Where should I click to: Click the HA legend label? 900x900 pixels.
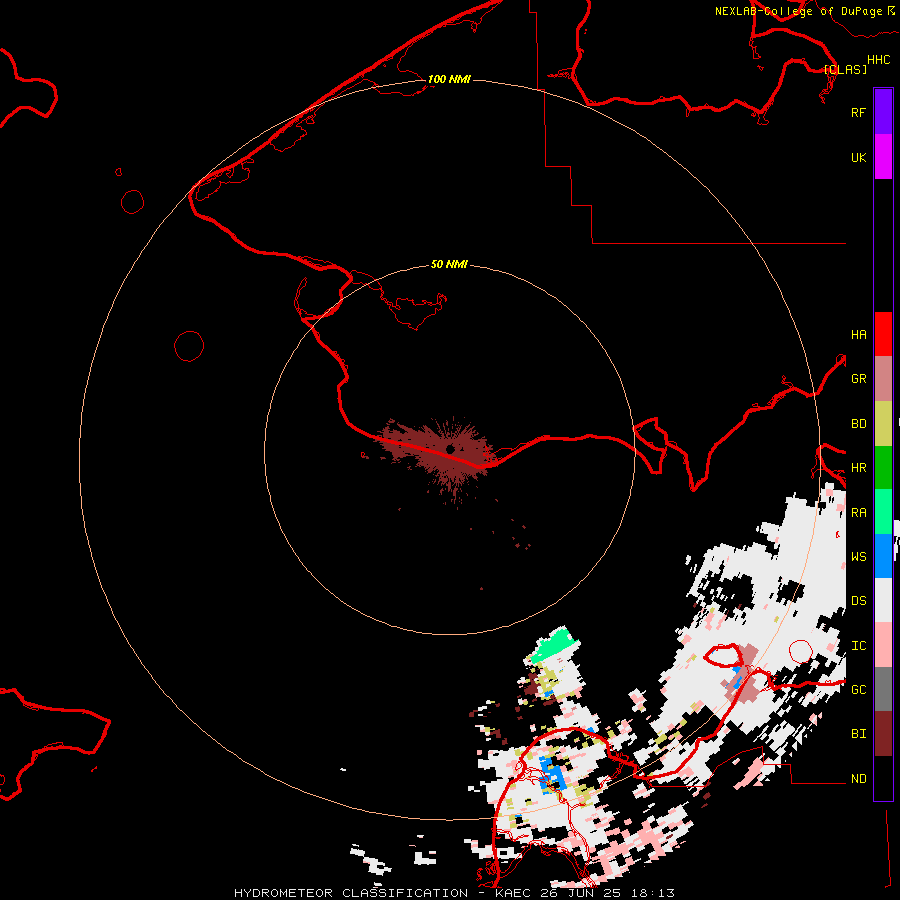[858, 335]
